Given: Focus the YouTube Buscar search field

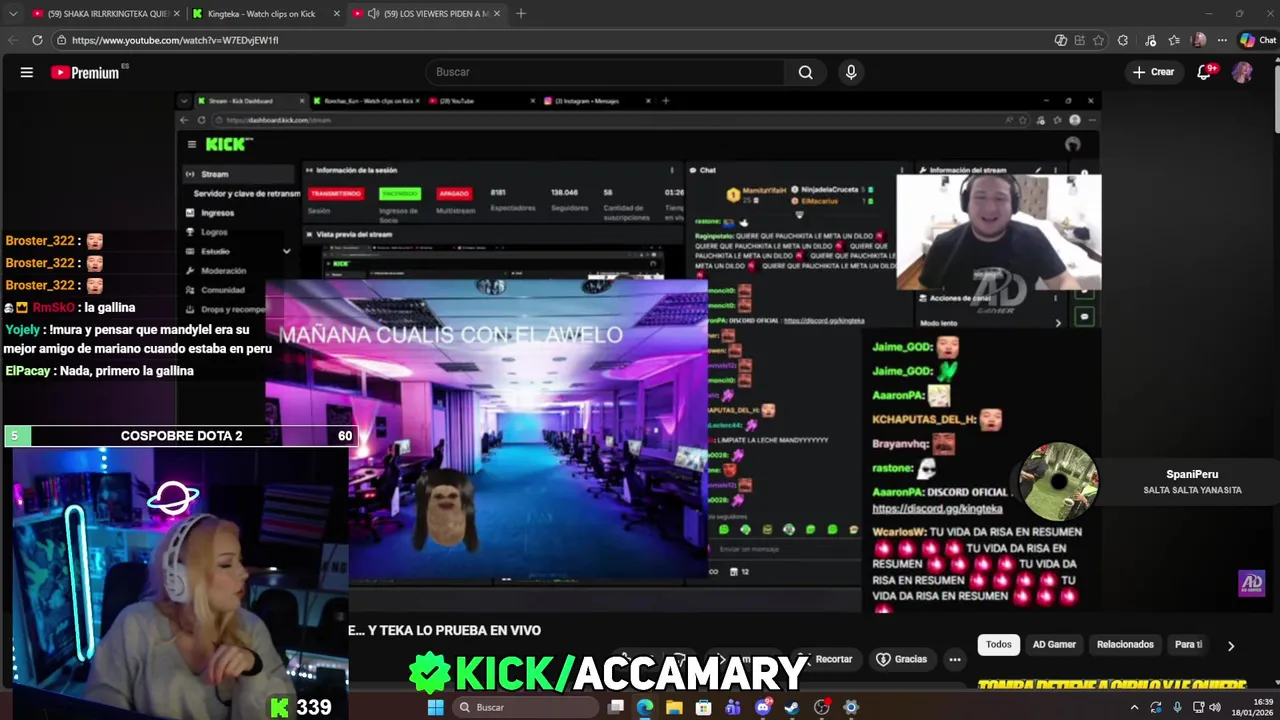Looking at the screenshot, I should pyautogui.click(x=605, y=72).
